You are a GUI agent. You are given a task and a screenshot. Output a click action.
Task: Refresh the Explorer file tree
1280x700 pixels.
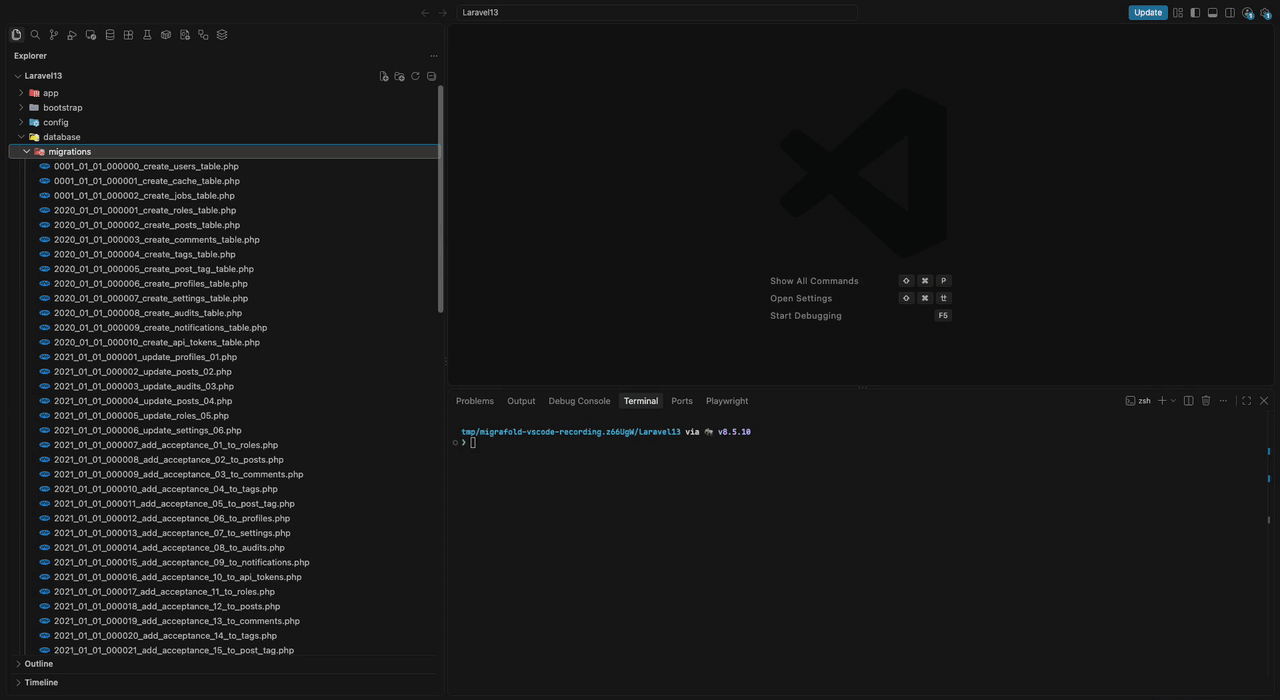[415, 76]
